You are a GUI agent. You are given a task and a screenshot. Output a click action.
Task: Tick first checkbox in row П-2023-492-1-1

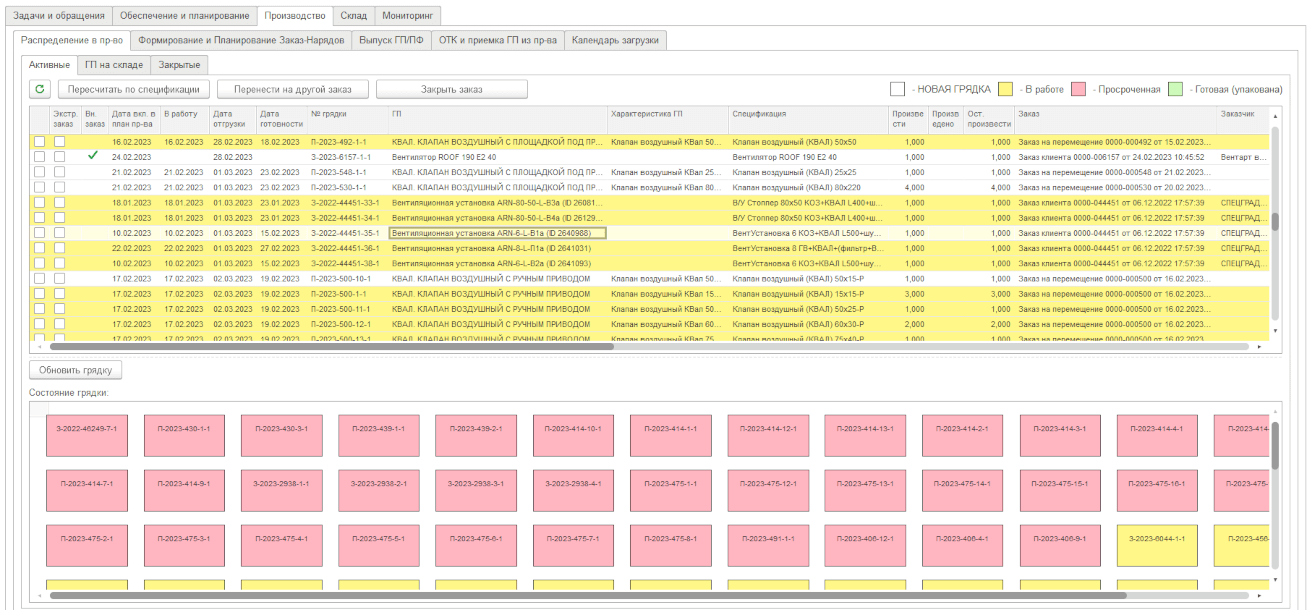pyautogui.click(x=39, y=142)
